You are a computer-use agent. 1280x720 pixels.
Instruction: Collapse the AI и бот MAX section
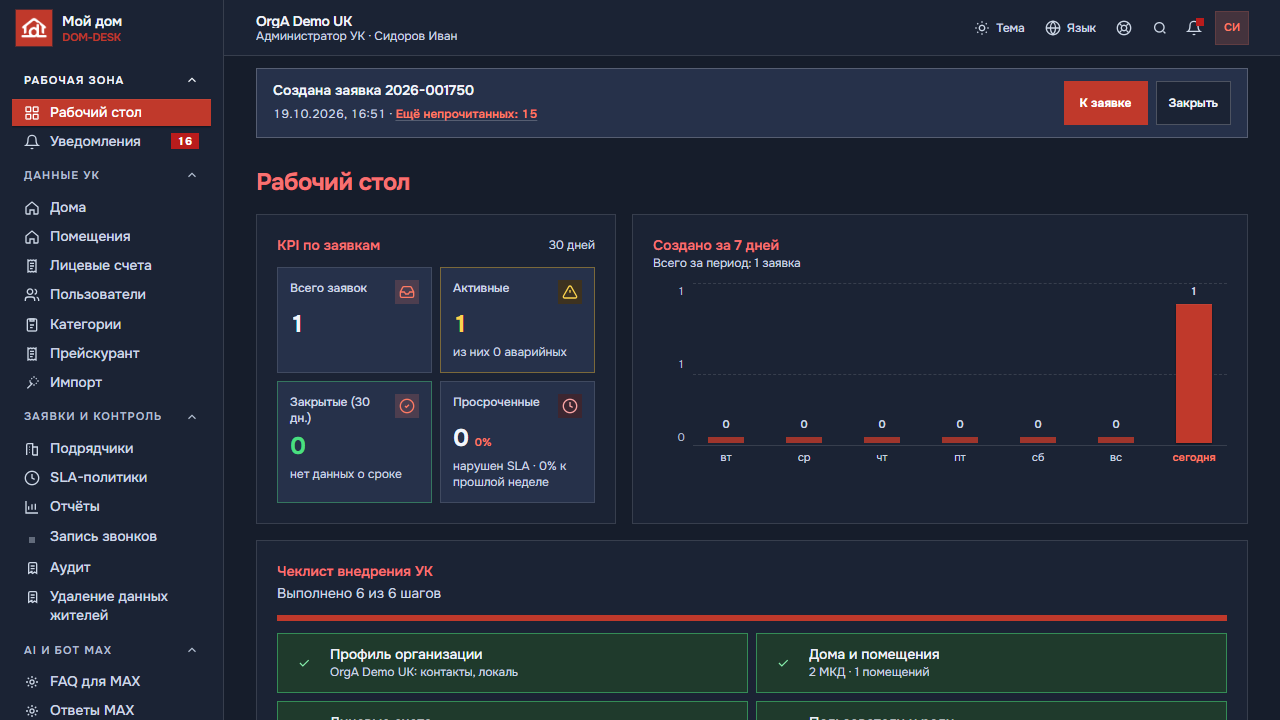tap(192, 650)
